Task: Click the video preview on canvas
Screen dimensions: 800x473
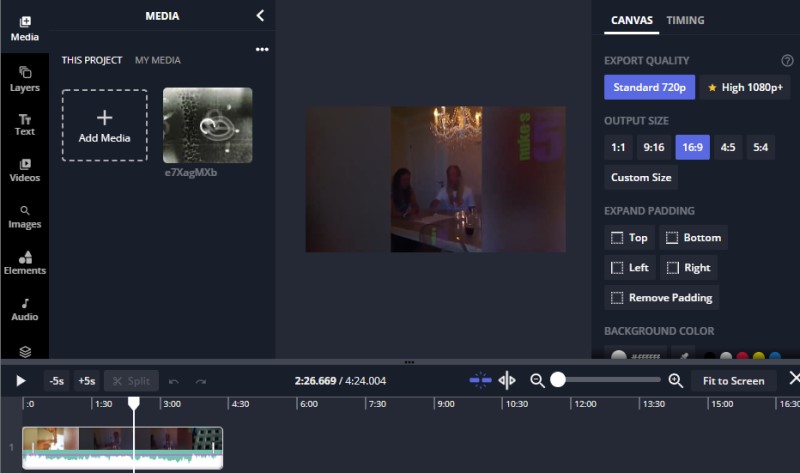Action: point(435,179)
